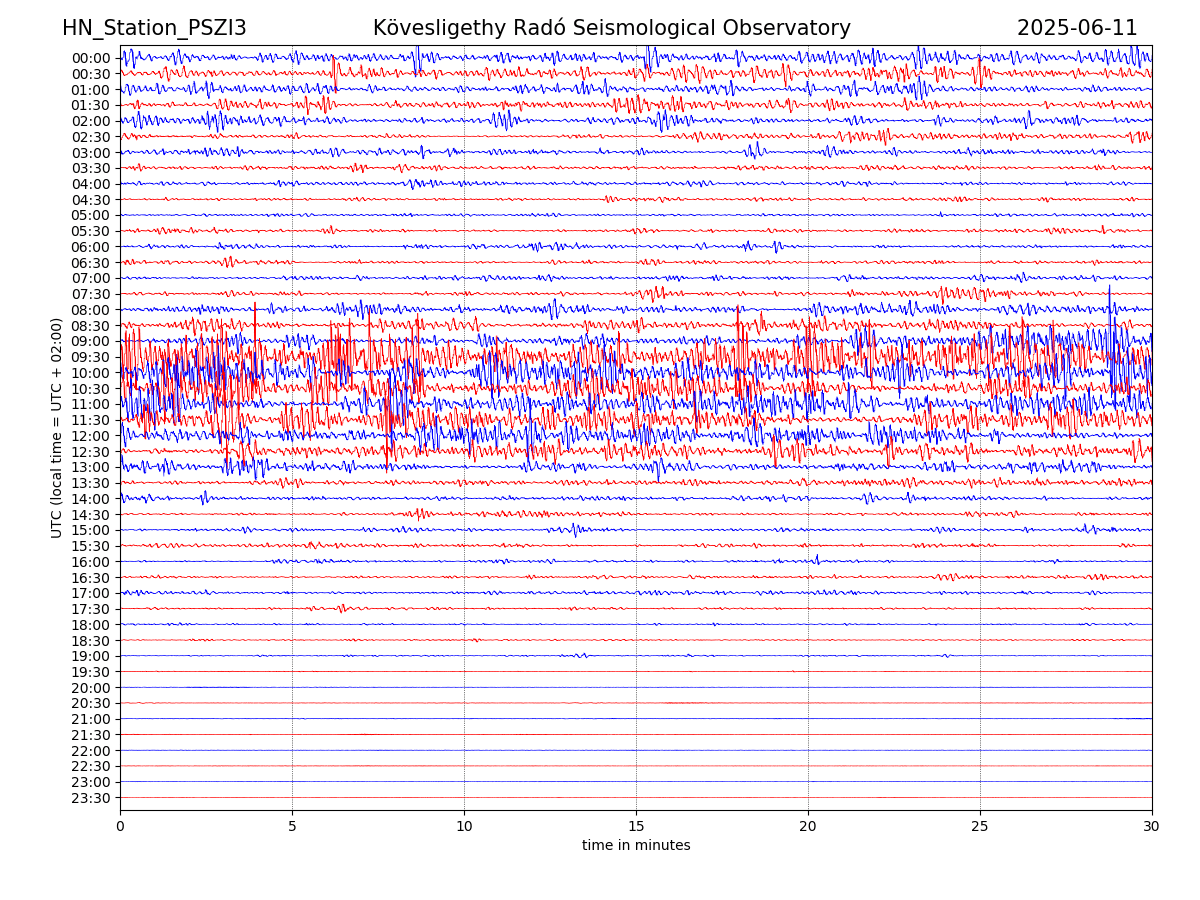This screenshot has height=900, width=1200.
Task: Select the 5 minute x-axis tick label
Action: pos(292,827)
